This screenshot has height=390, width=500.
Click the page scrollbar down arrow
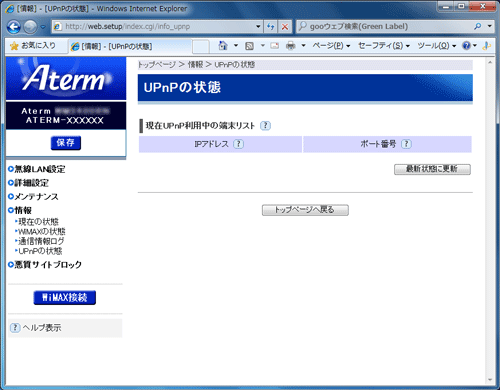[490, 380]
